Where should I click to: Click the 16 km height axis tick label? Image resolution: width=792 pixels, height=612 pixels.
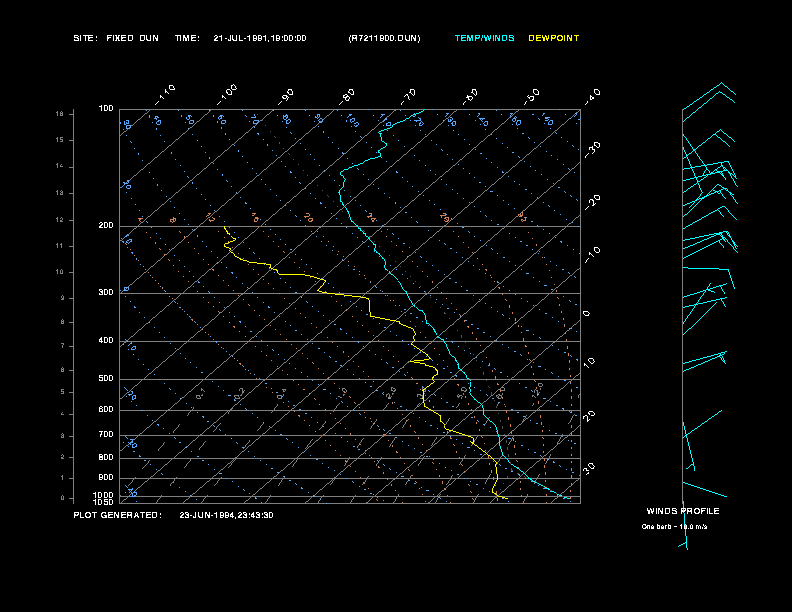pyautogui.click(x=60, y=114)
